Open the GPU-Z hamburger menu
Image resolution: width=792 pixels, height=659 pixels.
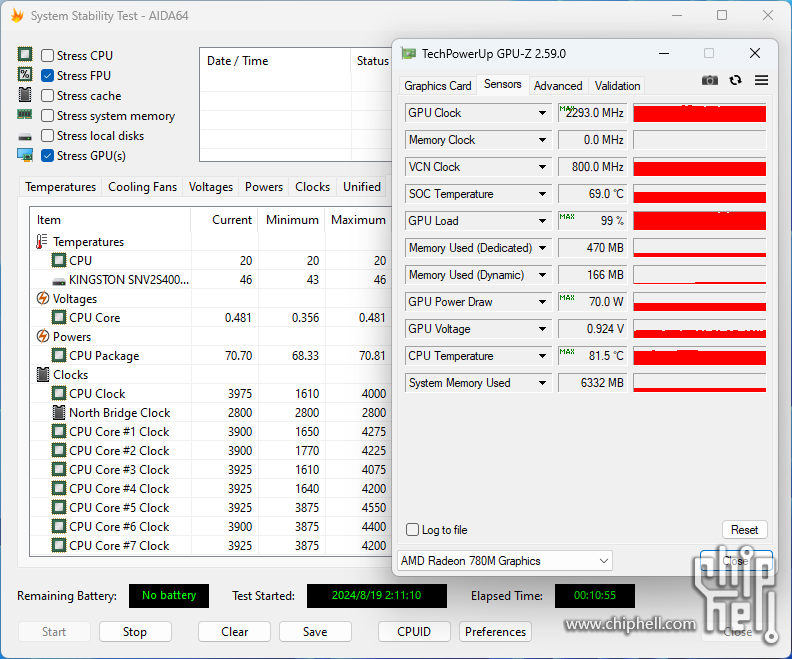pos(761,80)
